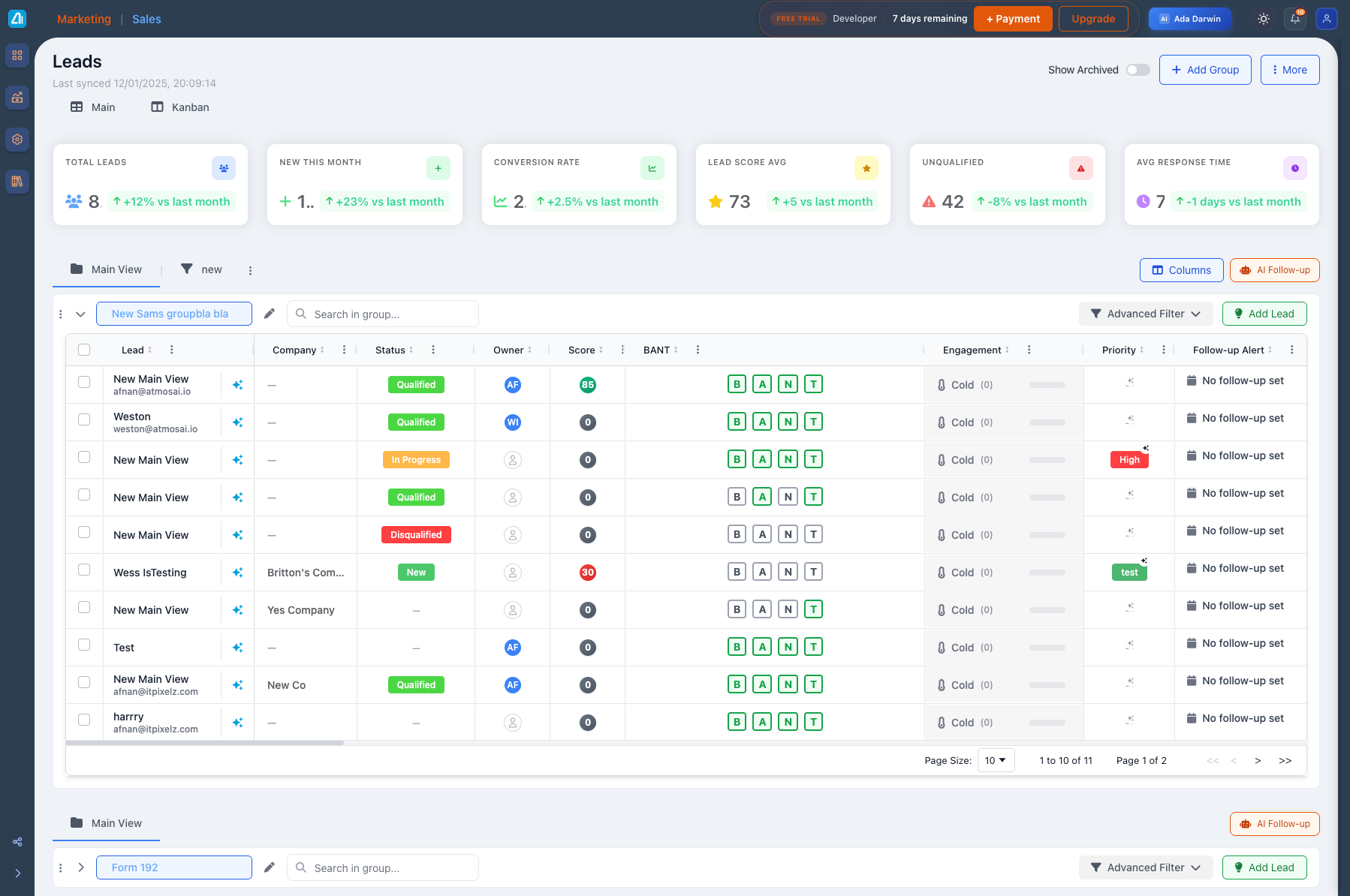Click the AI sparkle icon for Weston
Screen dimensions: 1350x896
237,422
